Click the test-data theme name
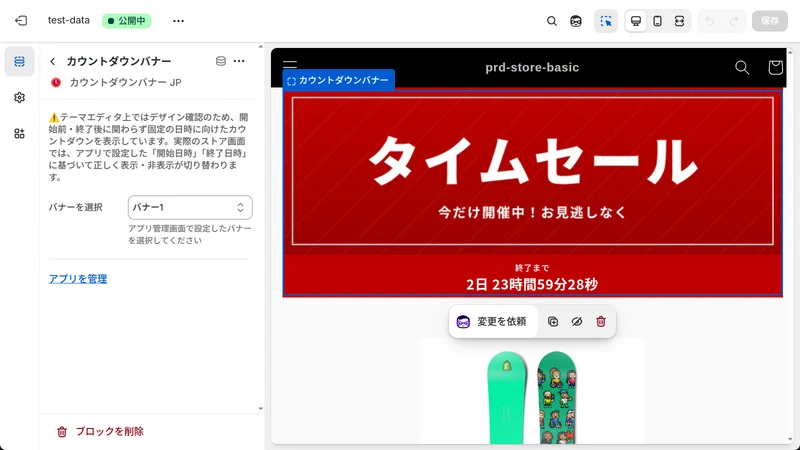Viewport: 800px width, 450px height. tap(69, 20)
